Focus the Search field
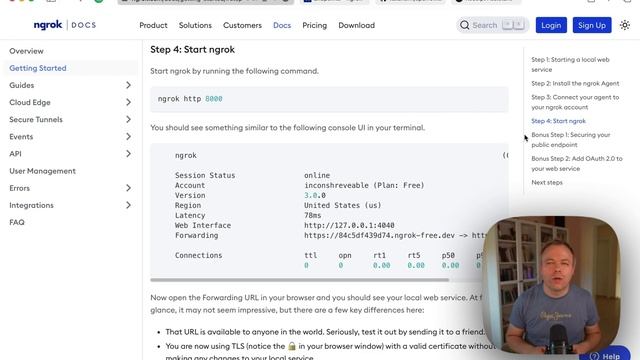This screenshot has height=360, width=640. [492, 25]
